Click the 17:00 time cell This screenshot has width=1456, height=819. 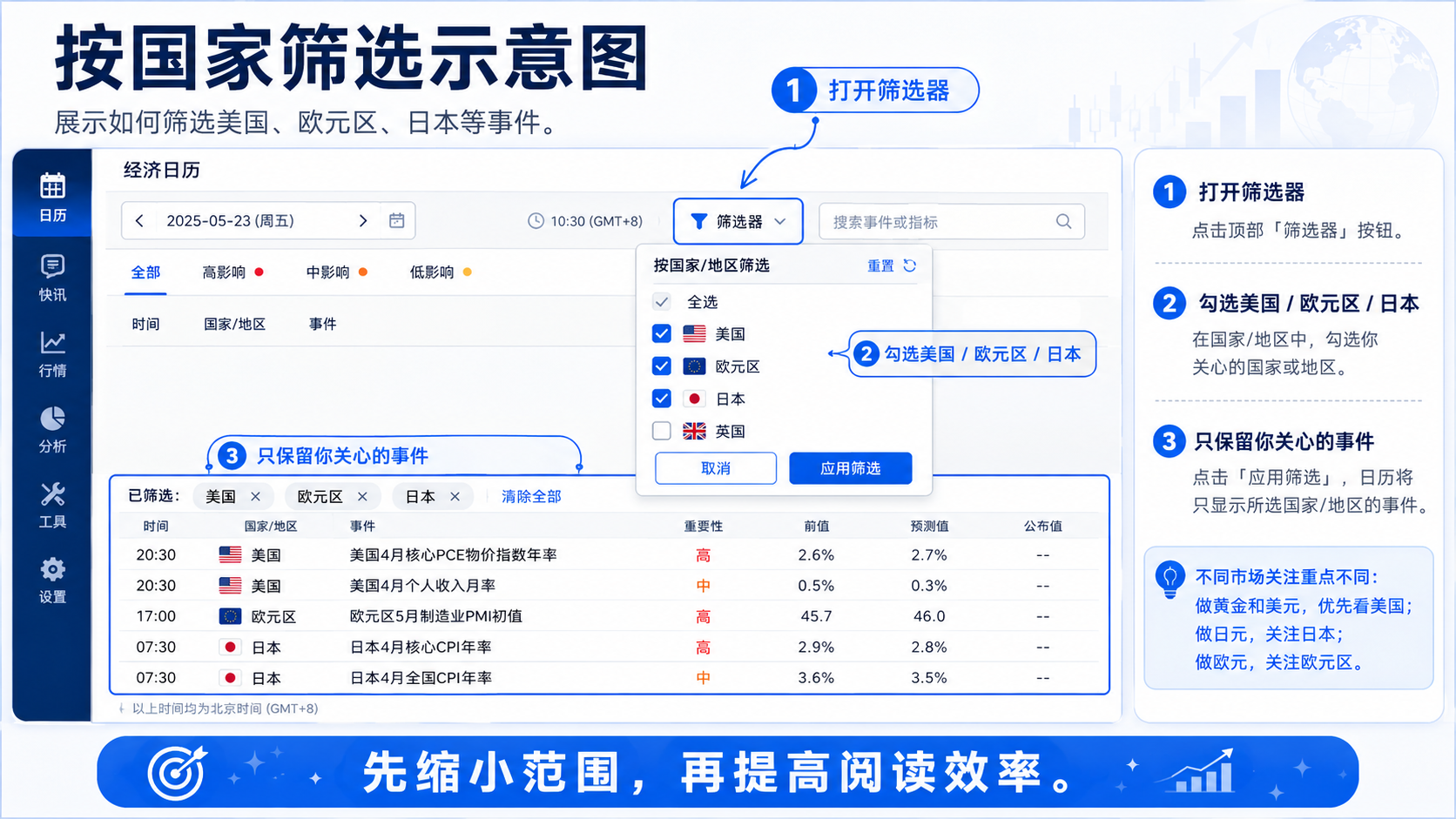pos(156,616)
